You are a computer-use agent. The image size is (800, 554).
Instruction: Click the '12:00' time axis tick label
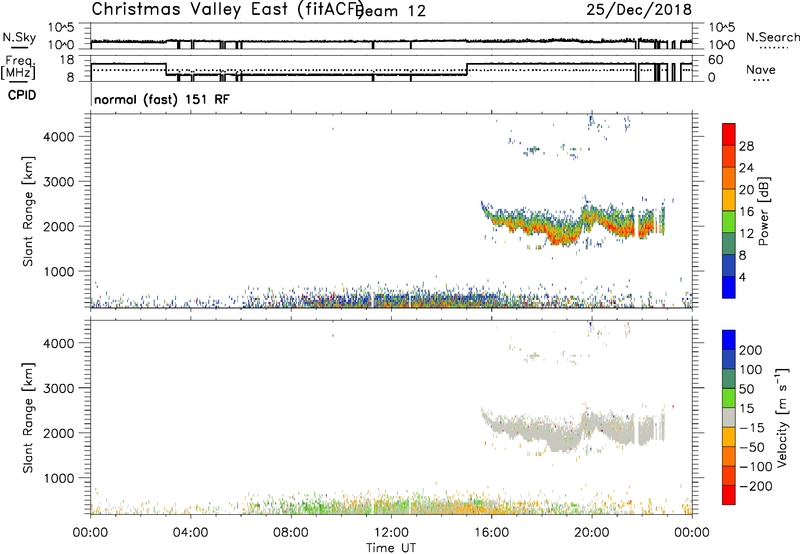point(391,533)
